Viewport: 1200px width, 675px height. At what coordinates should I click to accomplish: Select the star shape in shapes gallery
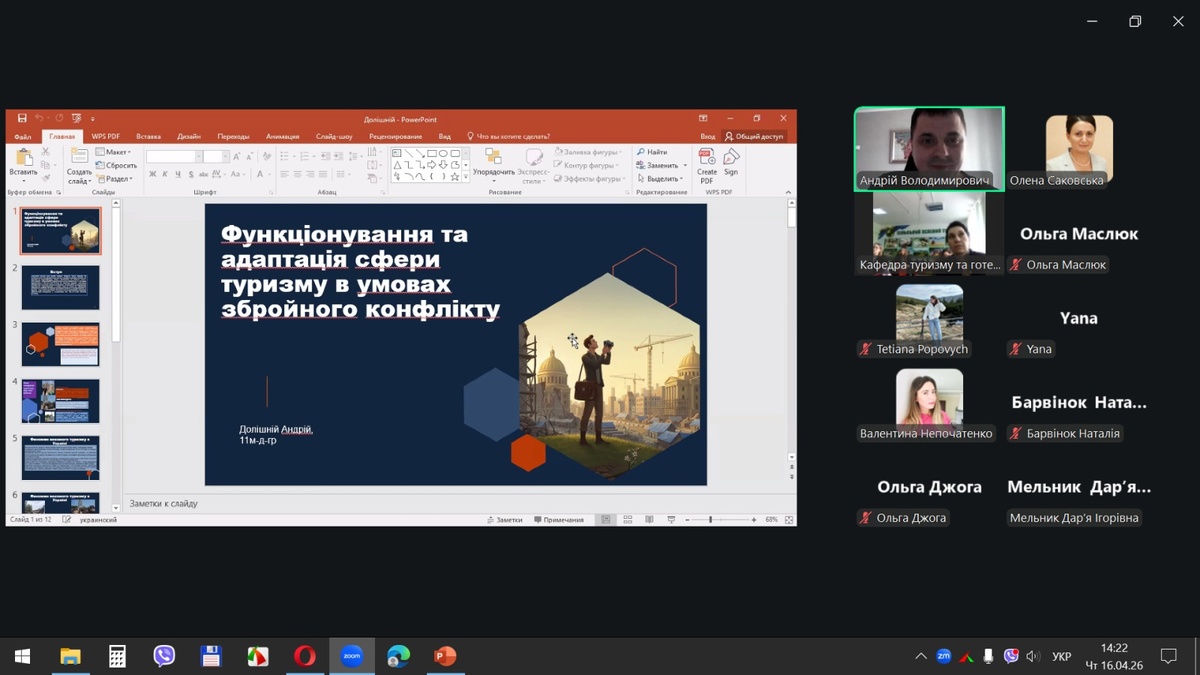(x=455, y=177)
